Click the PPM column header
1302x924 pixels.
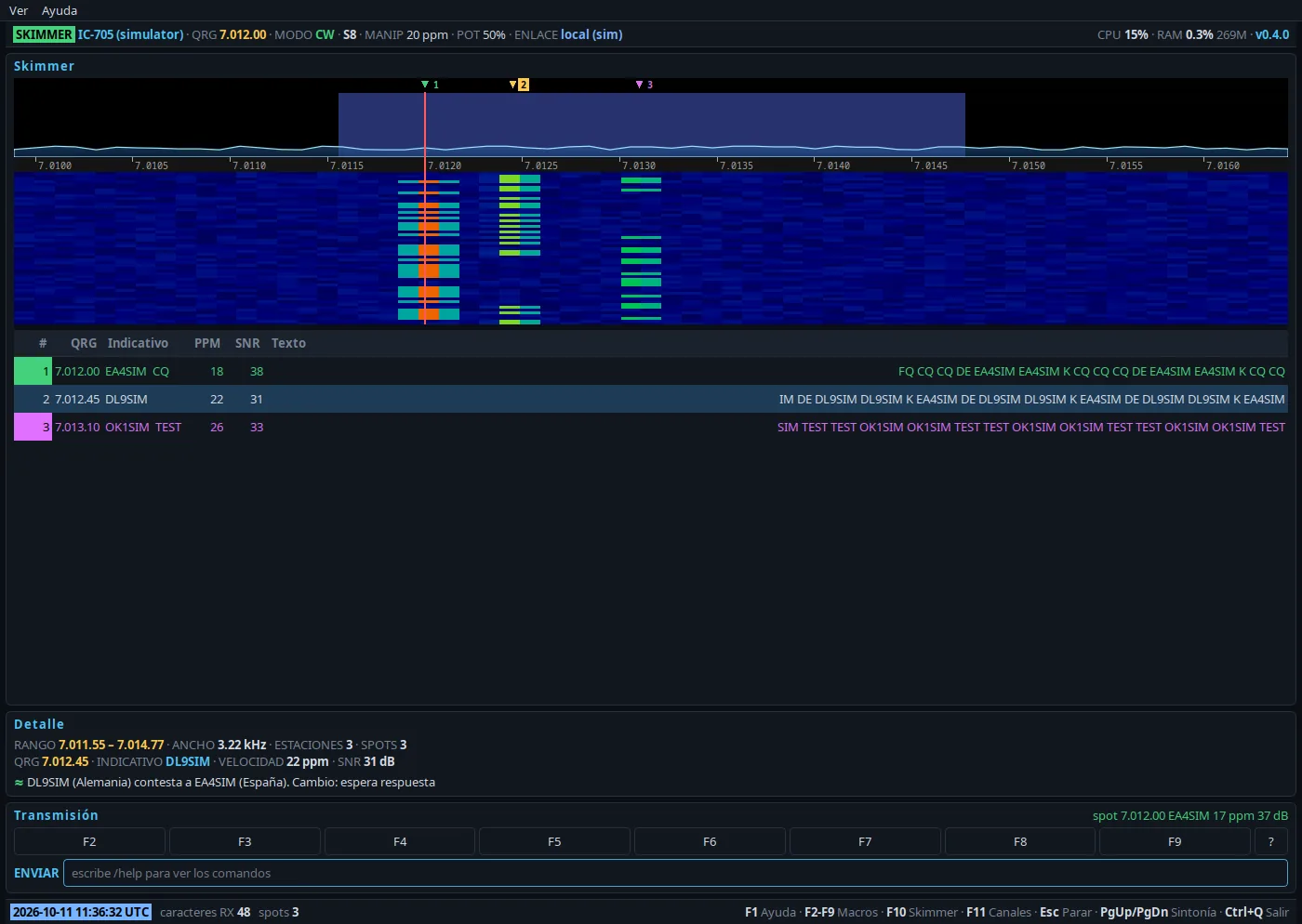[207, 343]
